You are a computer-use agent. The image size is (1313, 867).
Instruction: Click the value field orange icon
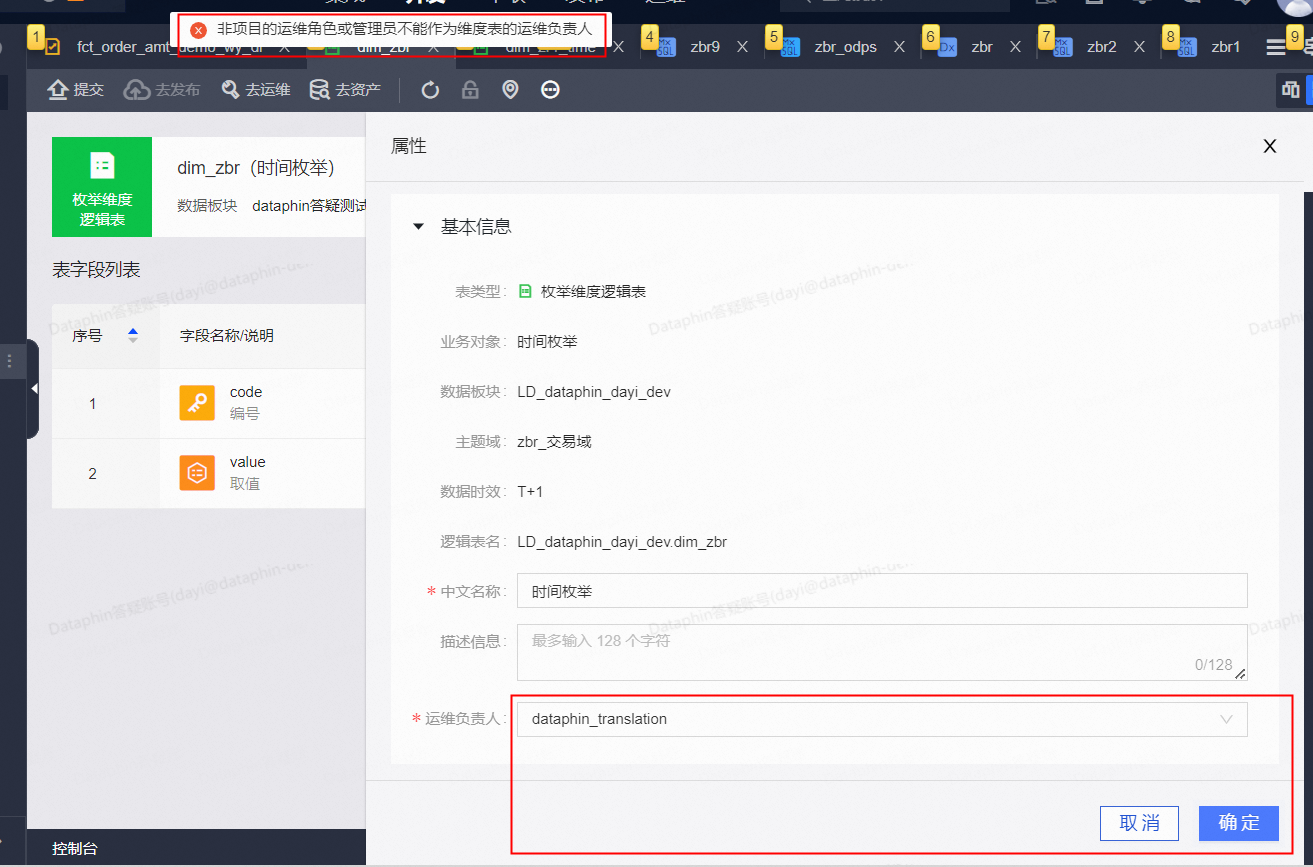[197, 473]
